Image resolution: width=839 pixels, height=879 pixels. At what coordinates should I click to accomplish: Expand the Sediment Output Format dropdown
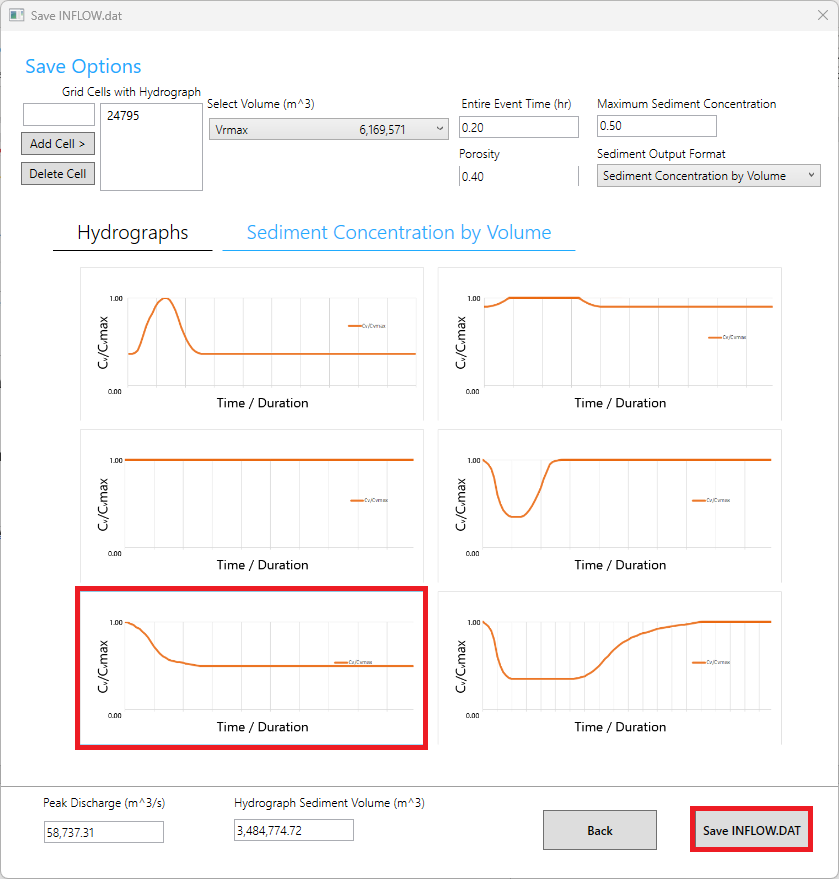[x=708, y=176]
